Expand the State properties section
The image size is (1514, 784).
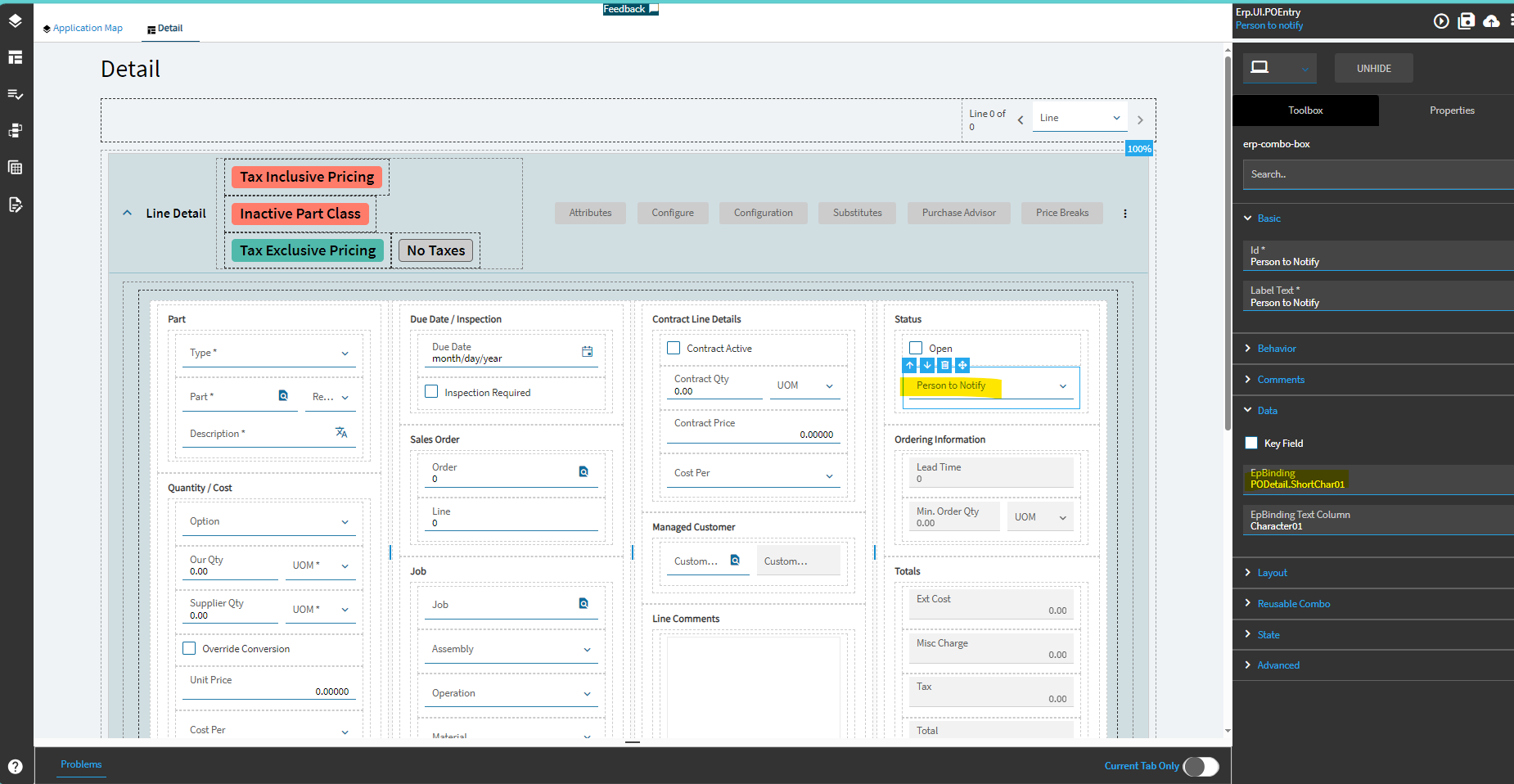[1261, 635]
